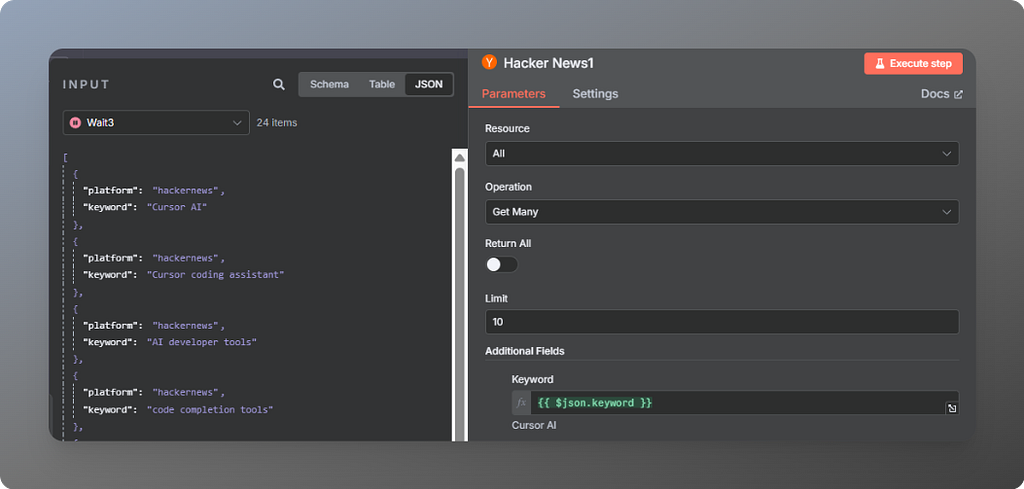Click the pink Wait3 node pause icon
Image resolution: width=1024 pixels, height=489 pixels.
coord(75,122)
